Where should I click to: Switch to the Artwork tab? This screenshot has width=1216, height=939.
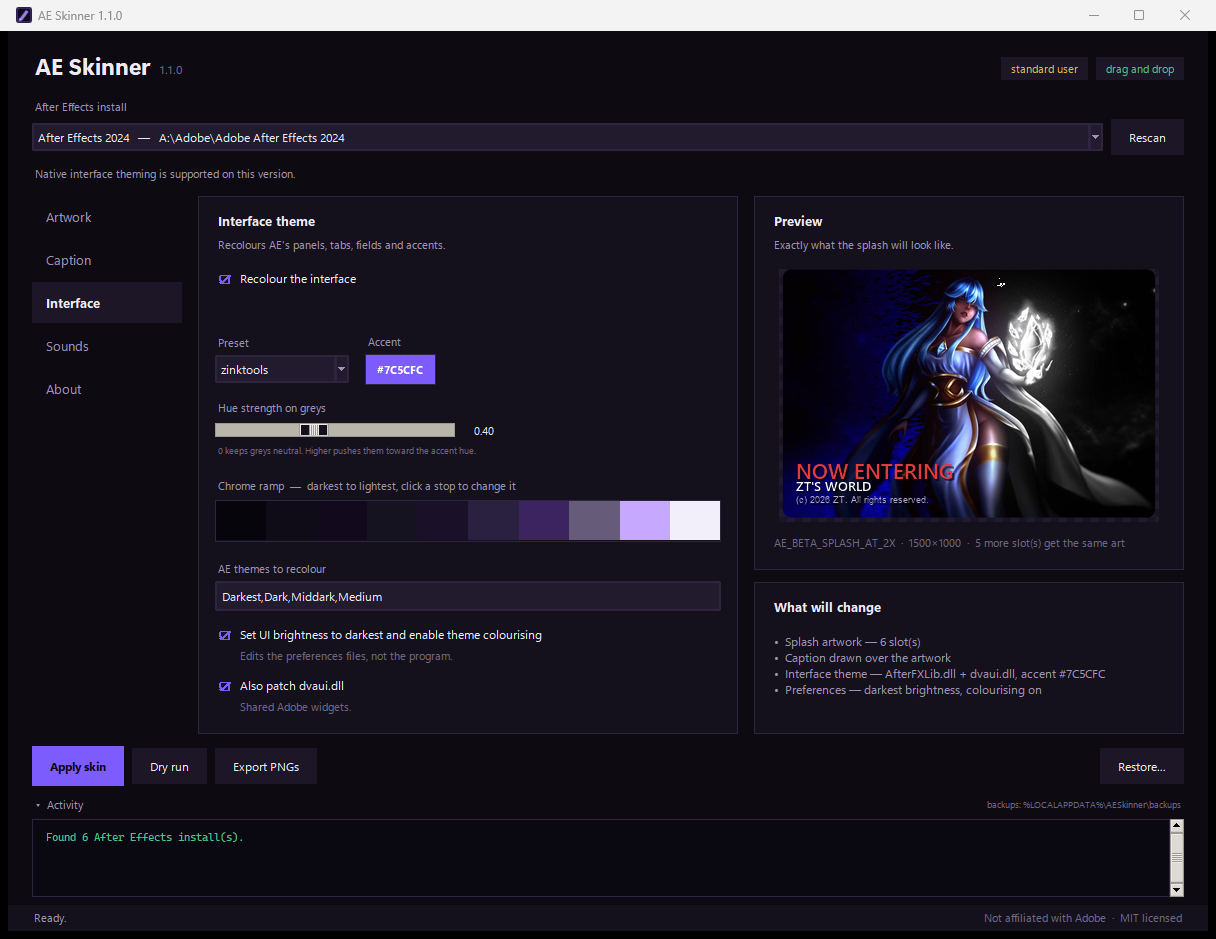[107, 217]
